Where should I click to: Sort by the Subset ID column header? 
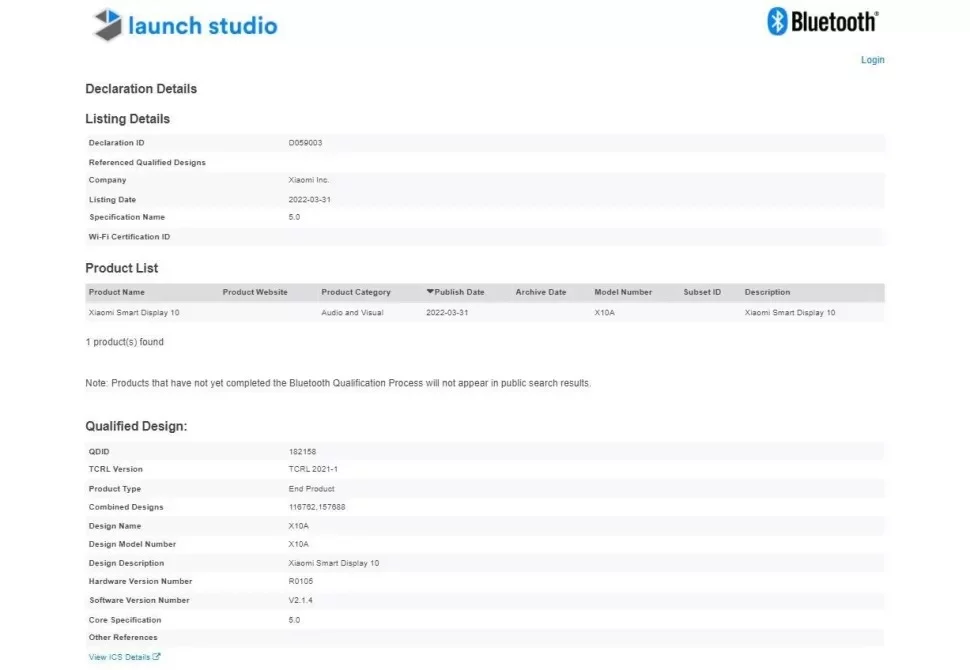pos(702,292)
